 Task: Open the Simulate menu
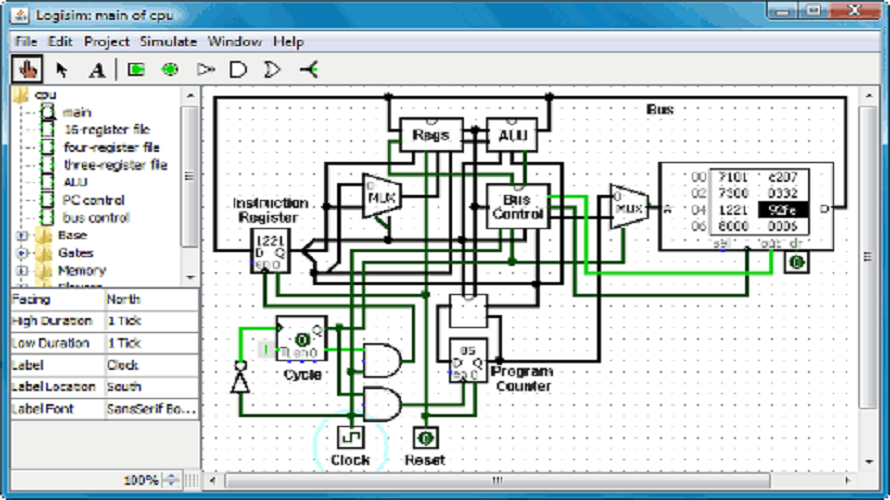167,42
